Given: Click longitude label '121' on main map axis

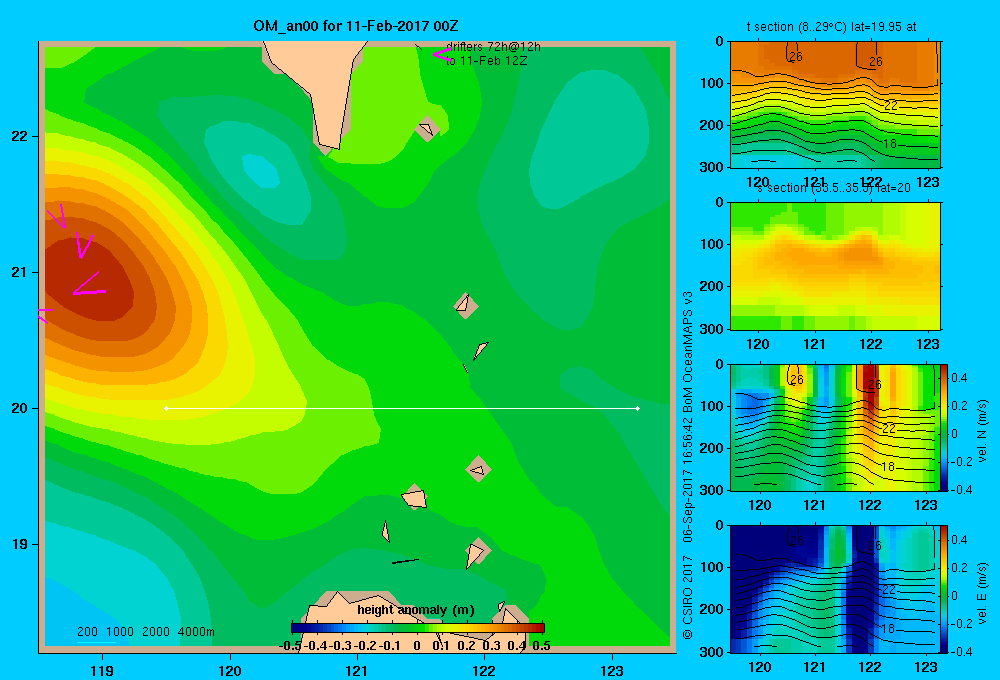Looking at the screenshot, I should [x=357, y=670].
